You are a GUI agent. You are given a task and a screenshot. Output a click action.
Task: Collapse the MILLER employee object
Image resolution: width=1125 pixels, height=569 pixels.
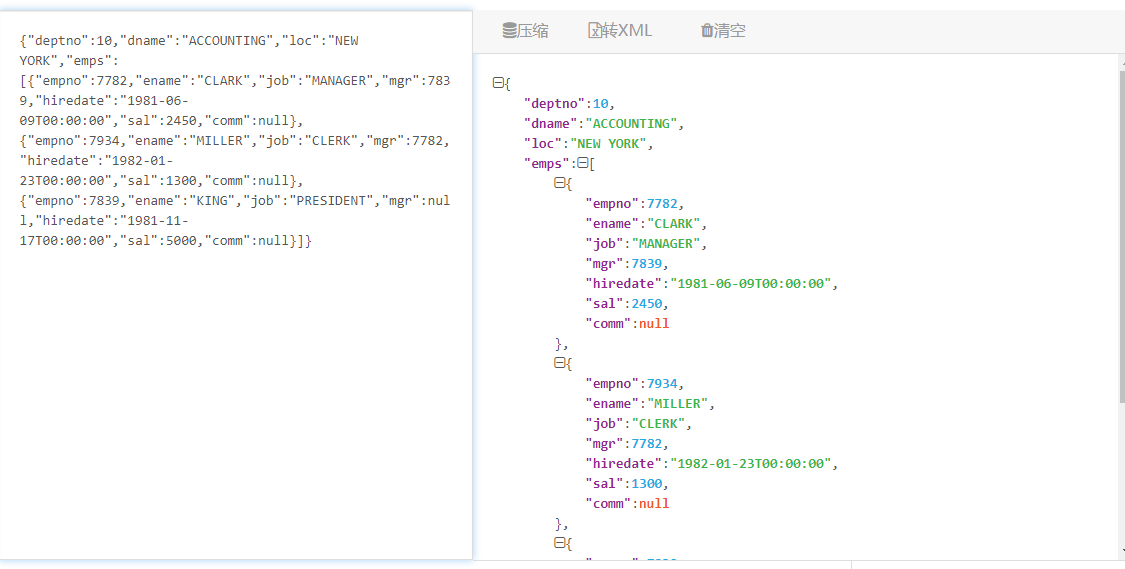[559, 364]
